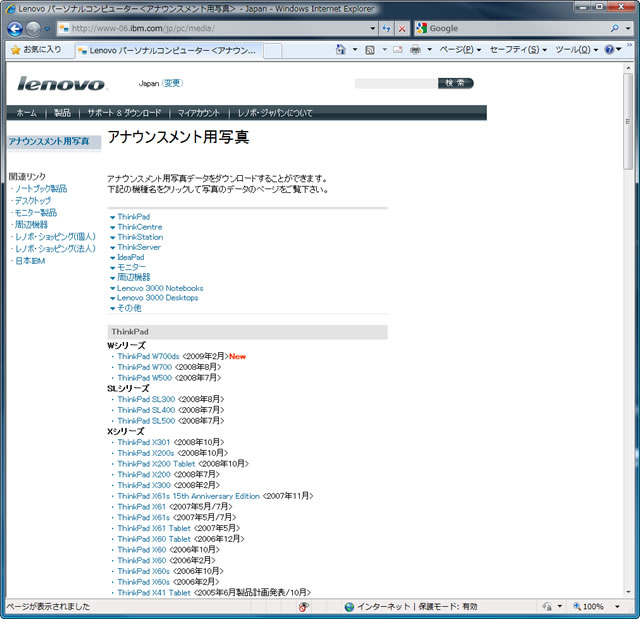
Task: Select the Lenovo page tab
Action: point(169,51)
